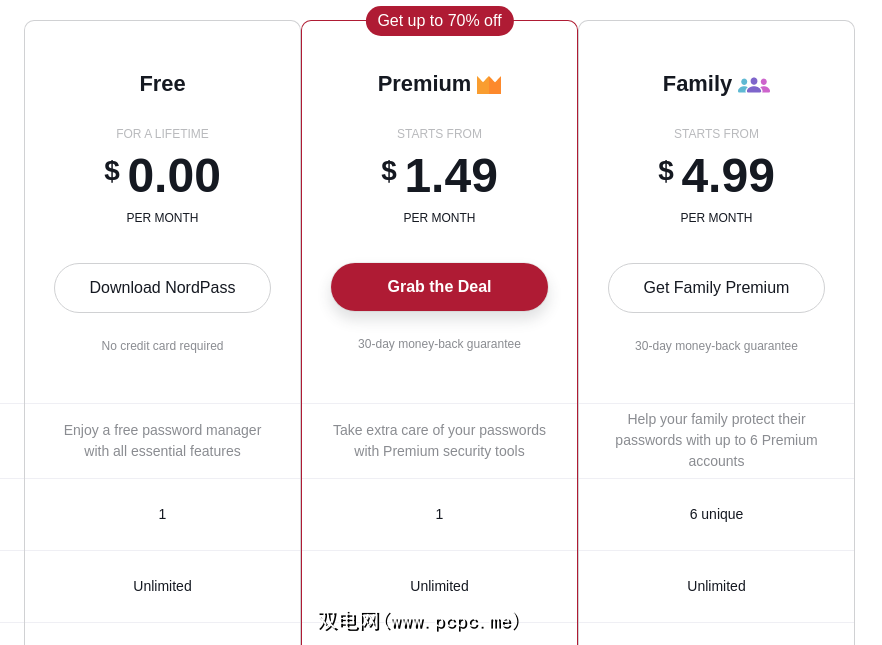Click the 6 unique value under Family

pos(716,514)
